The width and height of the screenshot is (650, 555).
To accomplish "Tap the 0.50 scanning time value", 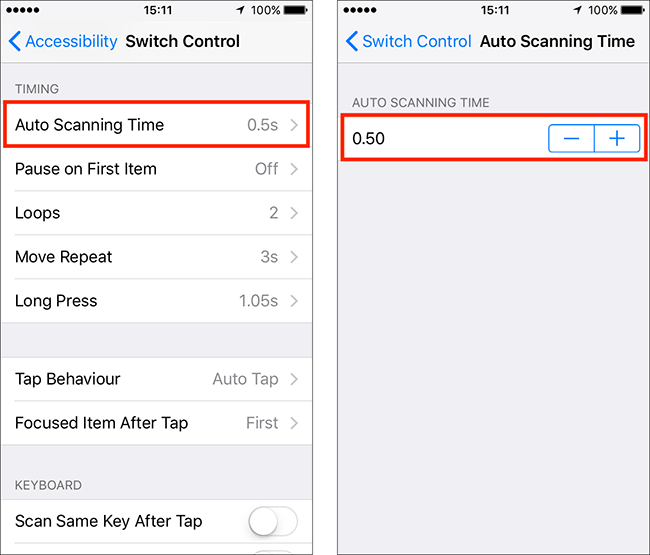I will [x=369, y=138].
